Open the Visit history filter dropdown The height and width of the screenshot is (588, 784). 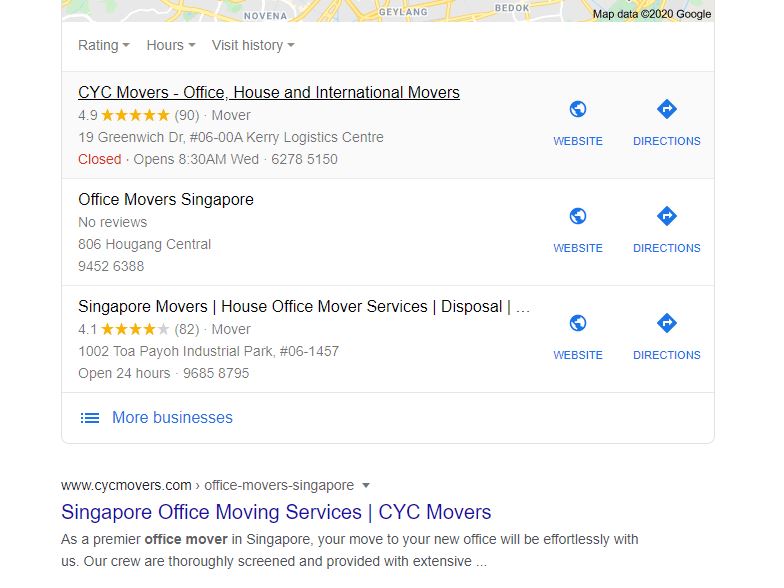(x=253, y=46)
